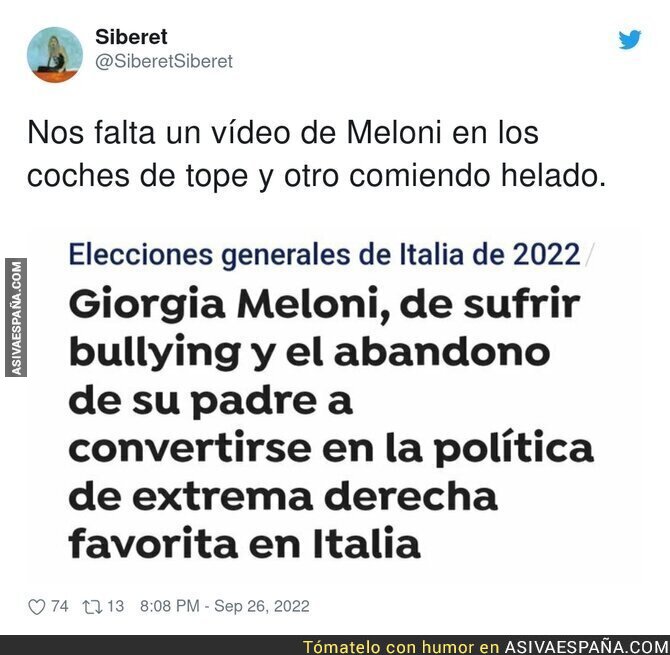Click the Twitter bird logo
The width and height of the screenshot is (670, 655).
point(630,39)
